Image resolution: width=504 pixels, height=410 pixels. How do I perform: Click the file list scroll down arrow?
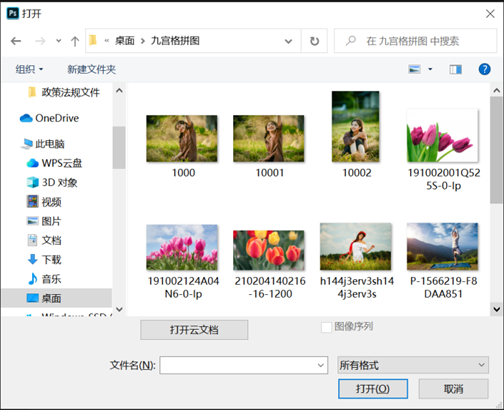496,309
